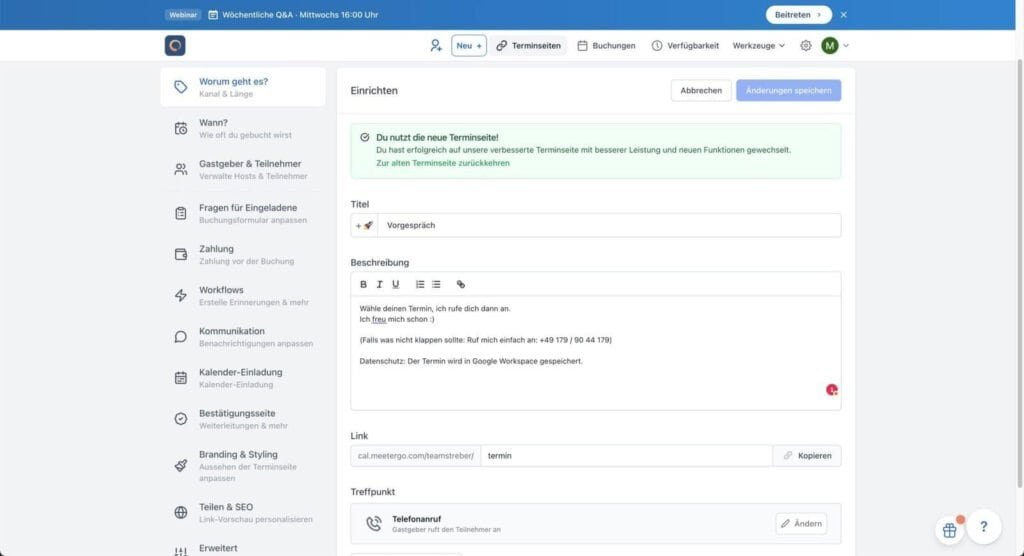Click the red grammar checker badge
1024x556 pixels.
pos(831,390)
